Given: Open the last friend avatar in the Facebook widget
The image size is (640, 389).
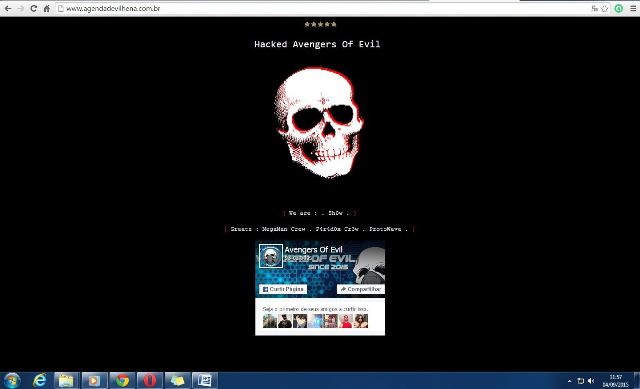Looking at the screenshot, I should tap(361, 321).
